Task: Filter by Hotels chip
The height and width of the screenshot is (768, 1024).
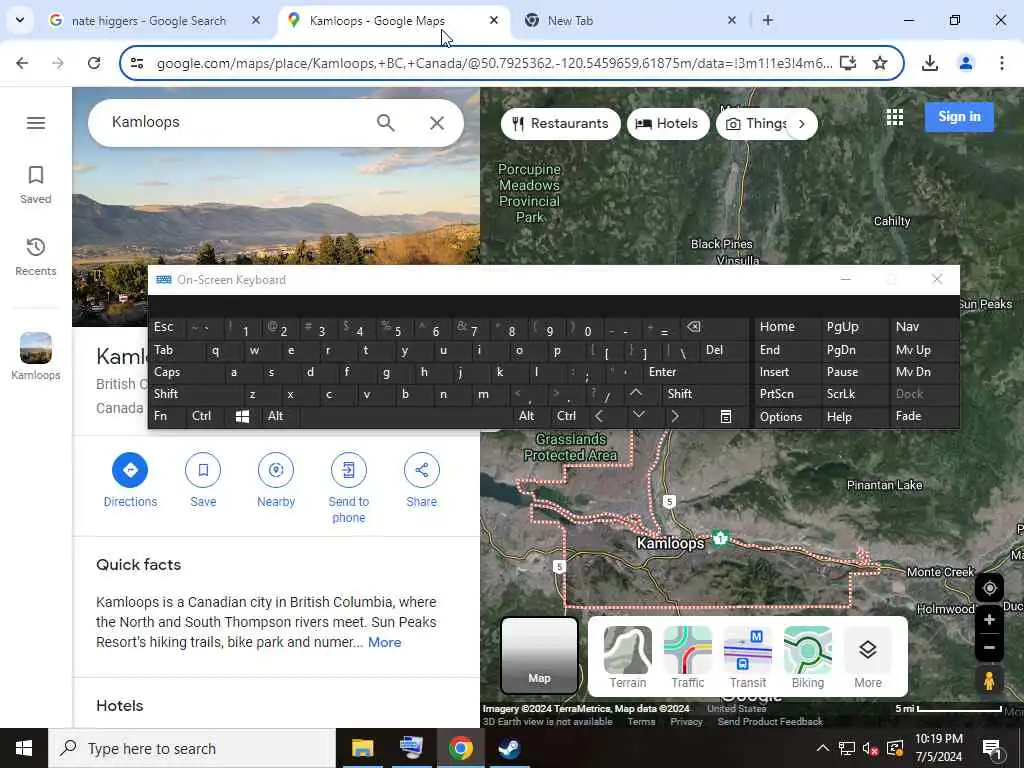Action: [668, 123]
